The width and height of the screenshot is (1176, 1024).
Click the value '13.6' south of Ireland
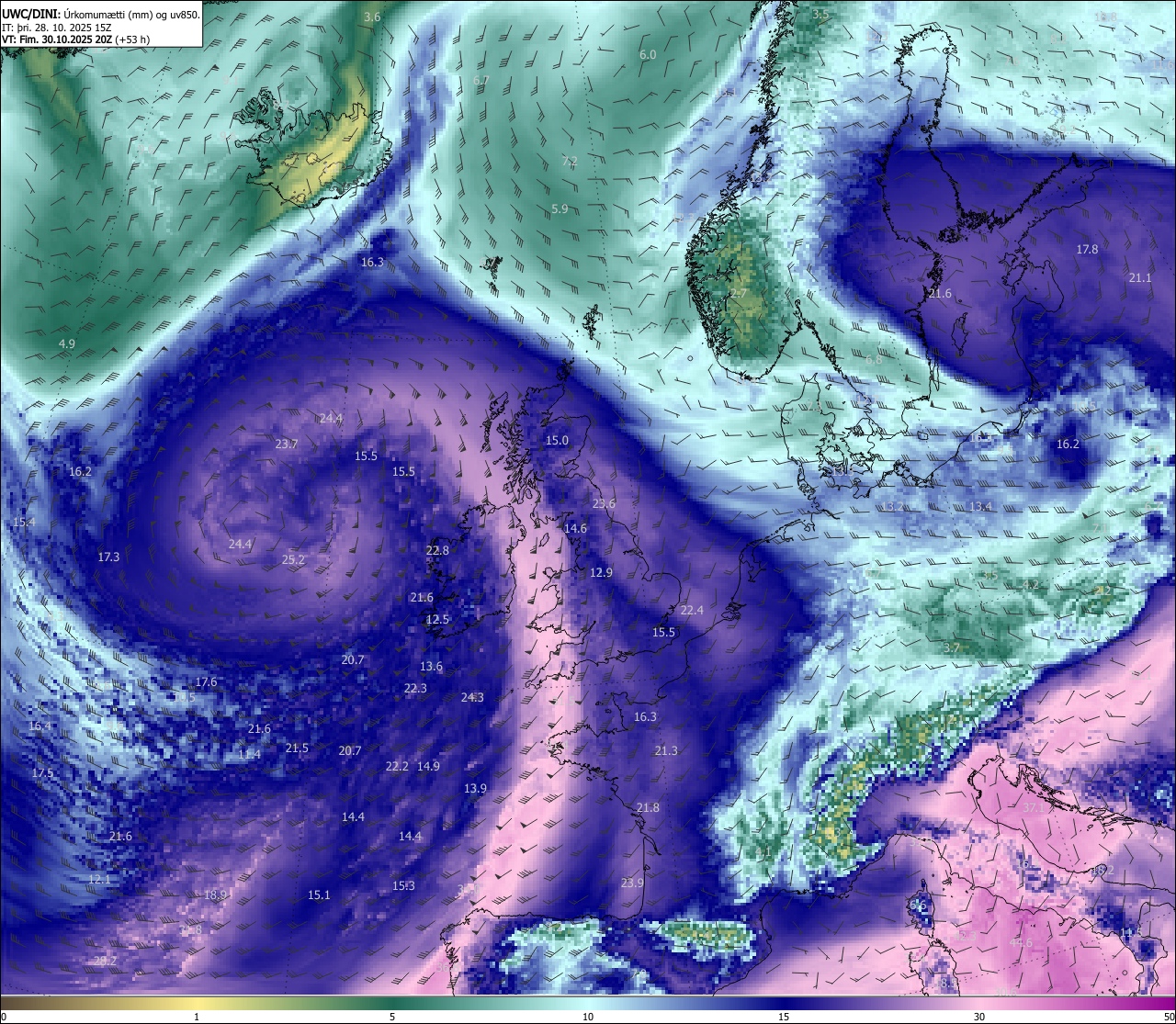pos(431,667)
